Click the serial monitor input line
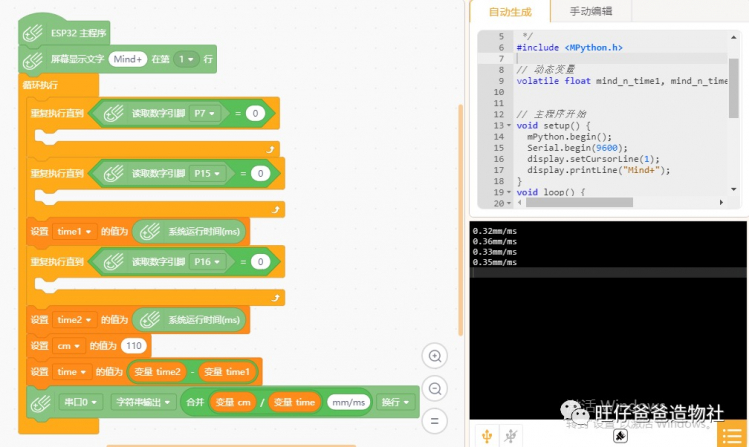This screenshot has width=749, height=447. tap(608, 273)
